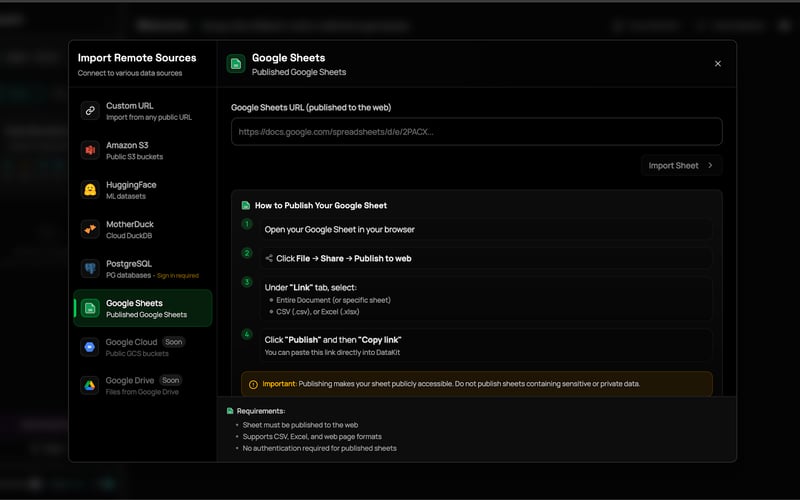
Task: Click the share icon in step 2
Action: coord(269,258)
